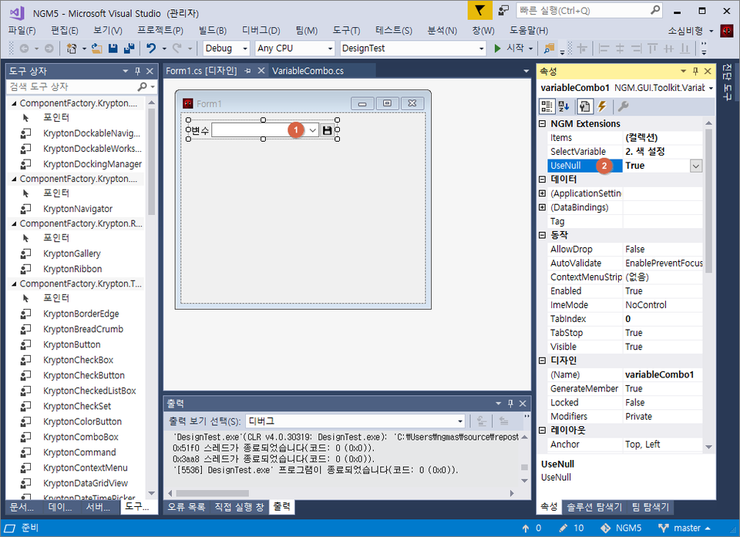Click the Save All toolbar icon
Viewport: 740px width, 537px height.
point(129,48)
